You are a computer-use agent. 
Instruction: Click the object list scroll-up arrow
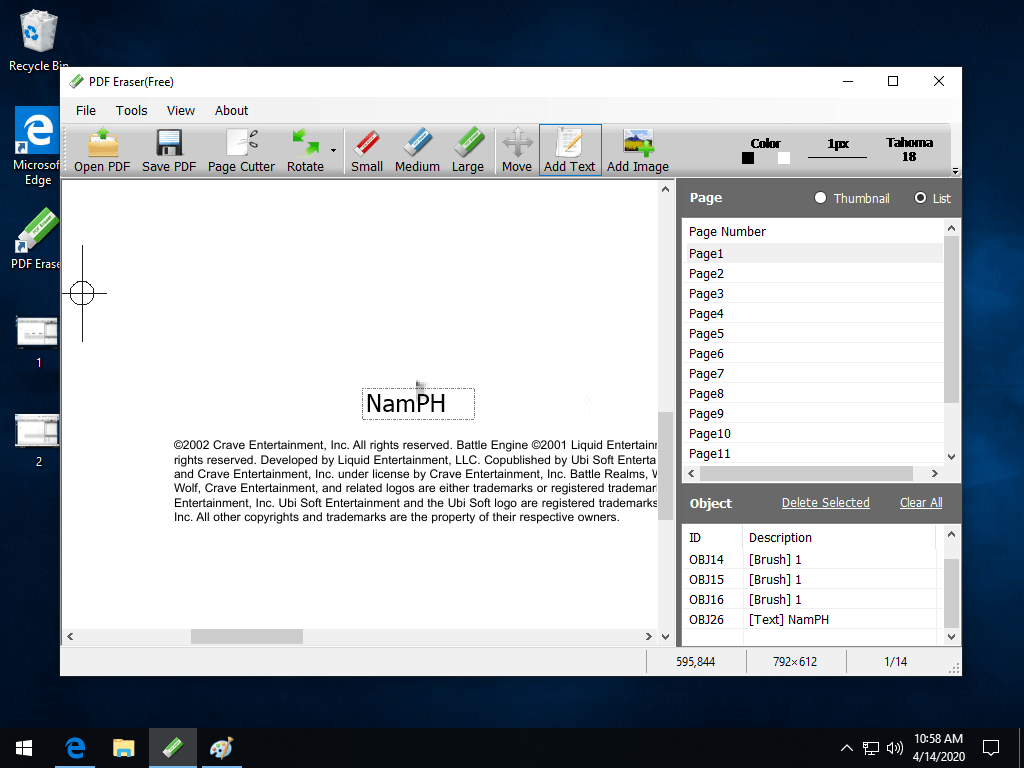coord(951,534)
